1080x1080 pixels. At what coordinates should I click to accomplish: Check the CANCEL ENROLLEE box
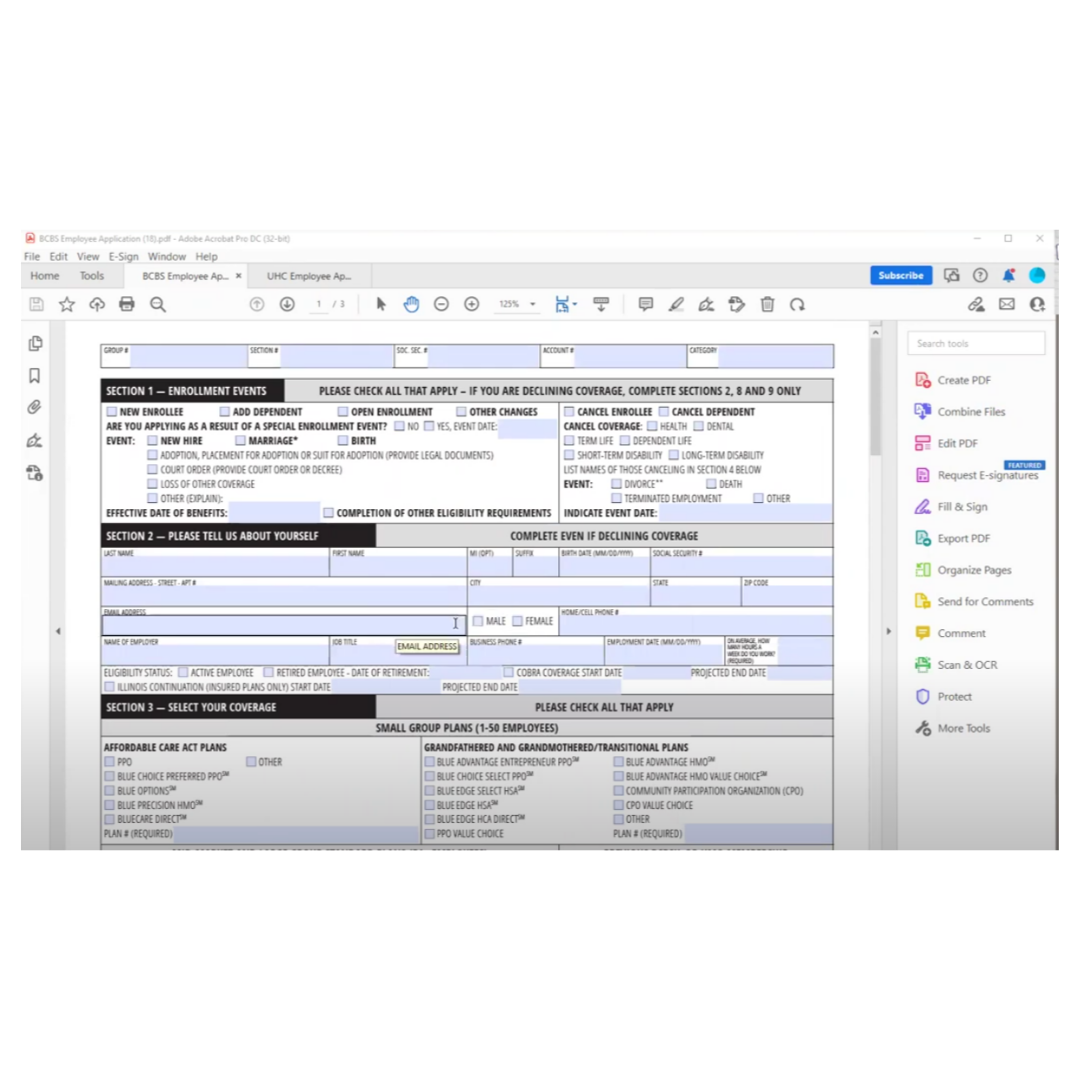coord(569,411)
